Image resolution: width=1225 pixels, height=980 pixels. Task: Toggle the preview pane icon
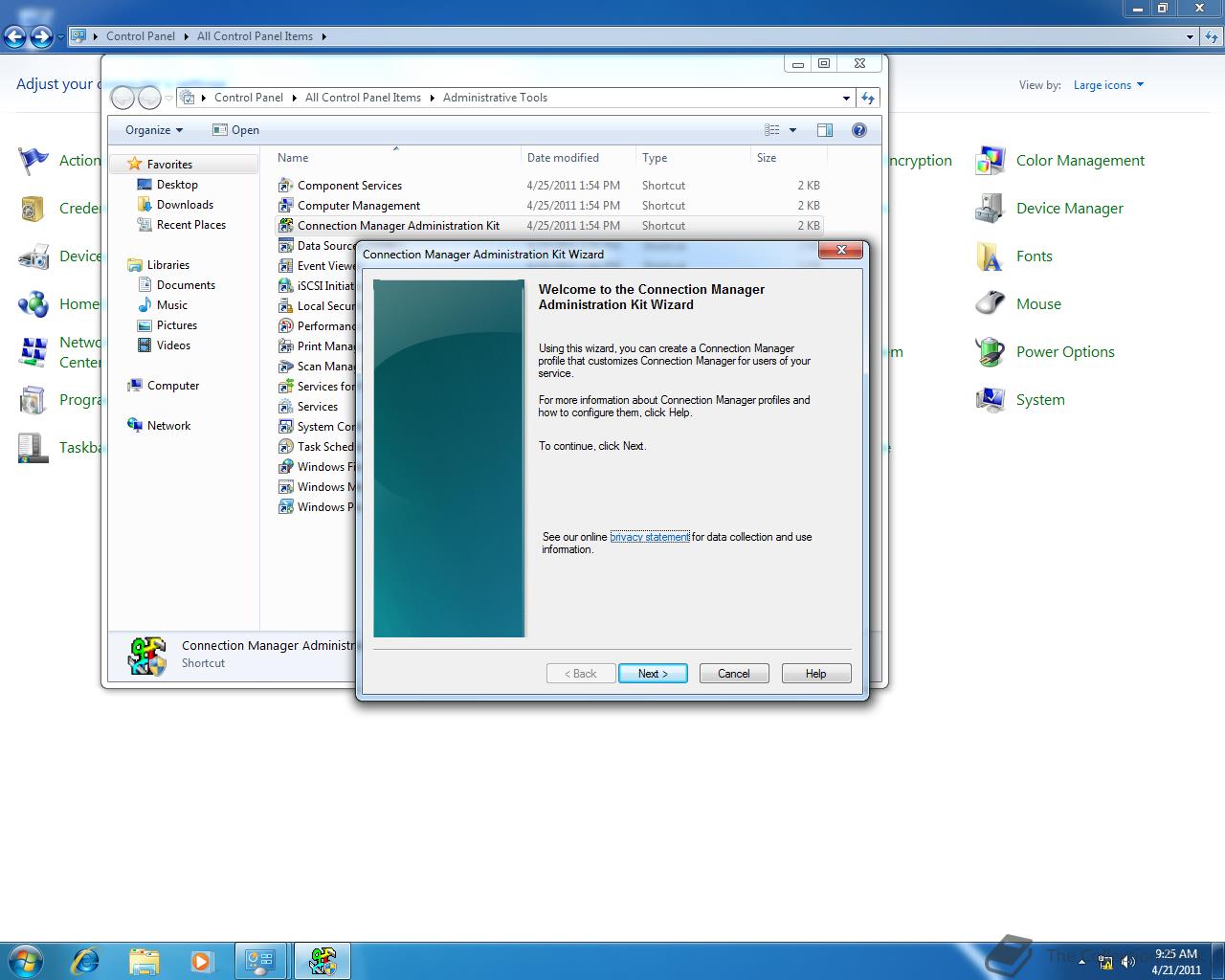coord(825,130)
